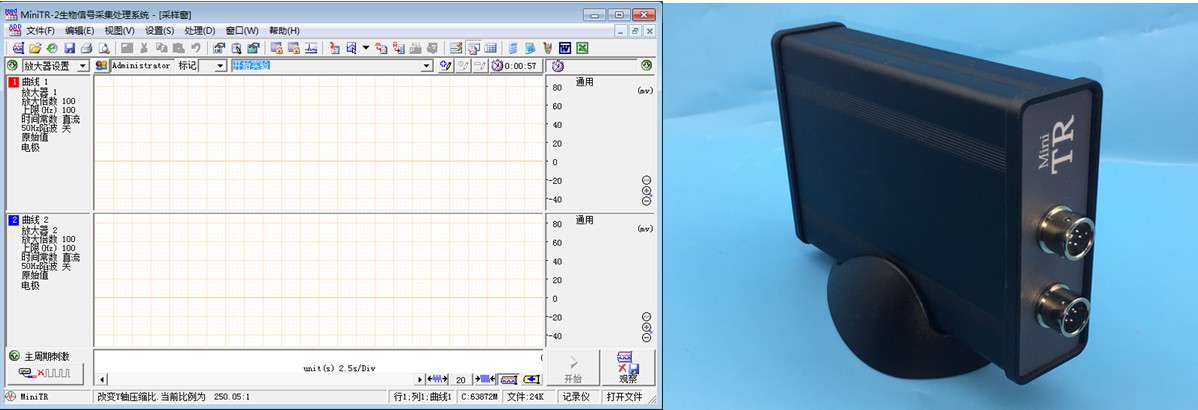Open the 处理(D) menu
The image size is (1198, 410).
200,31
